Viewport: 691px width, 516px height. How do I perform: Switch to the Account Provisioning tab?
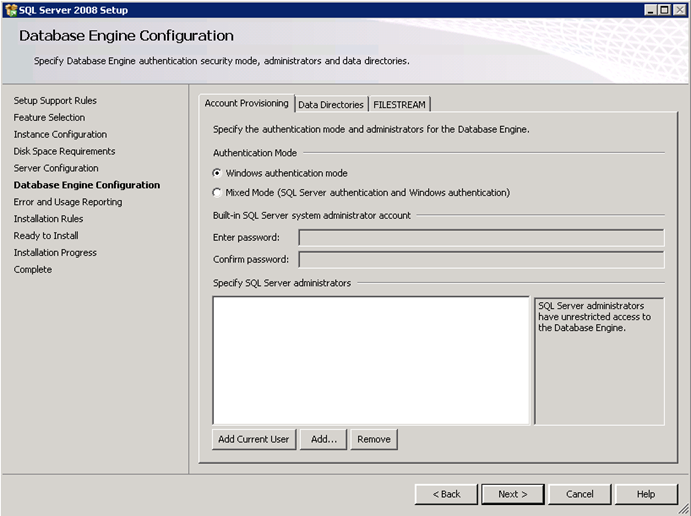point(246,103)
